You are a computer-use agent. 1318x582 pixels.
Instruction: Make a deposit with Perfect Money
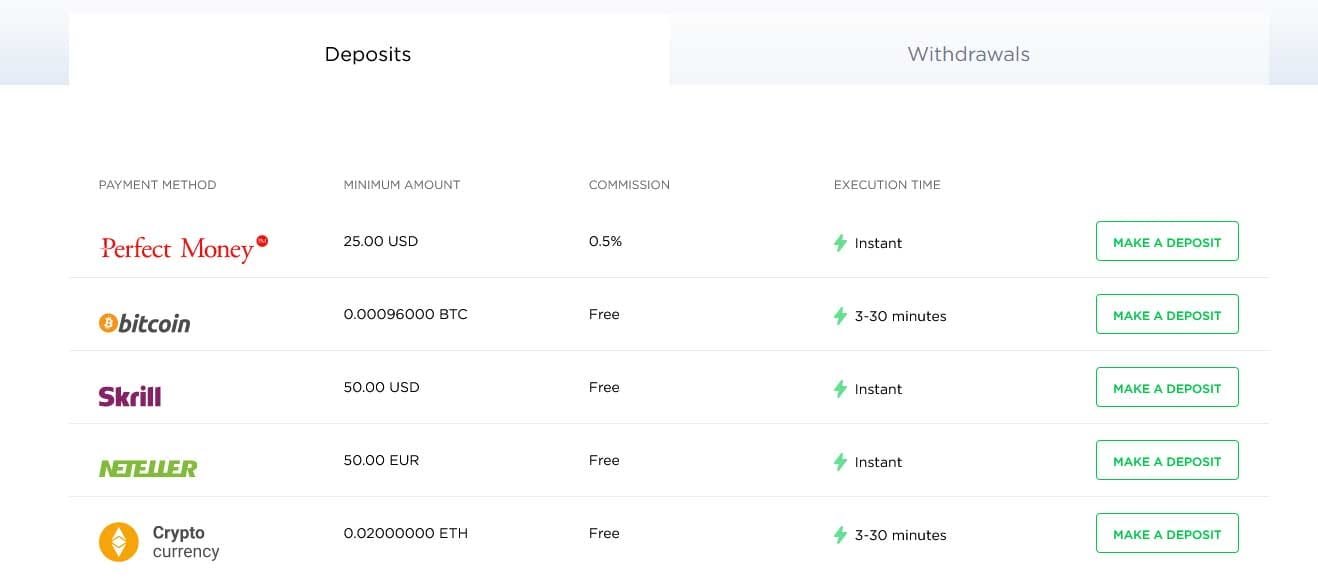[1167, 242]
